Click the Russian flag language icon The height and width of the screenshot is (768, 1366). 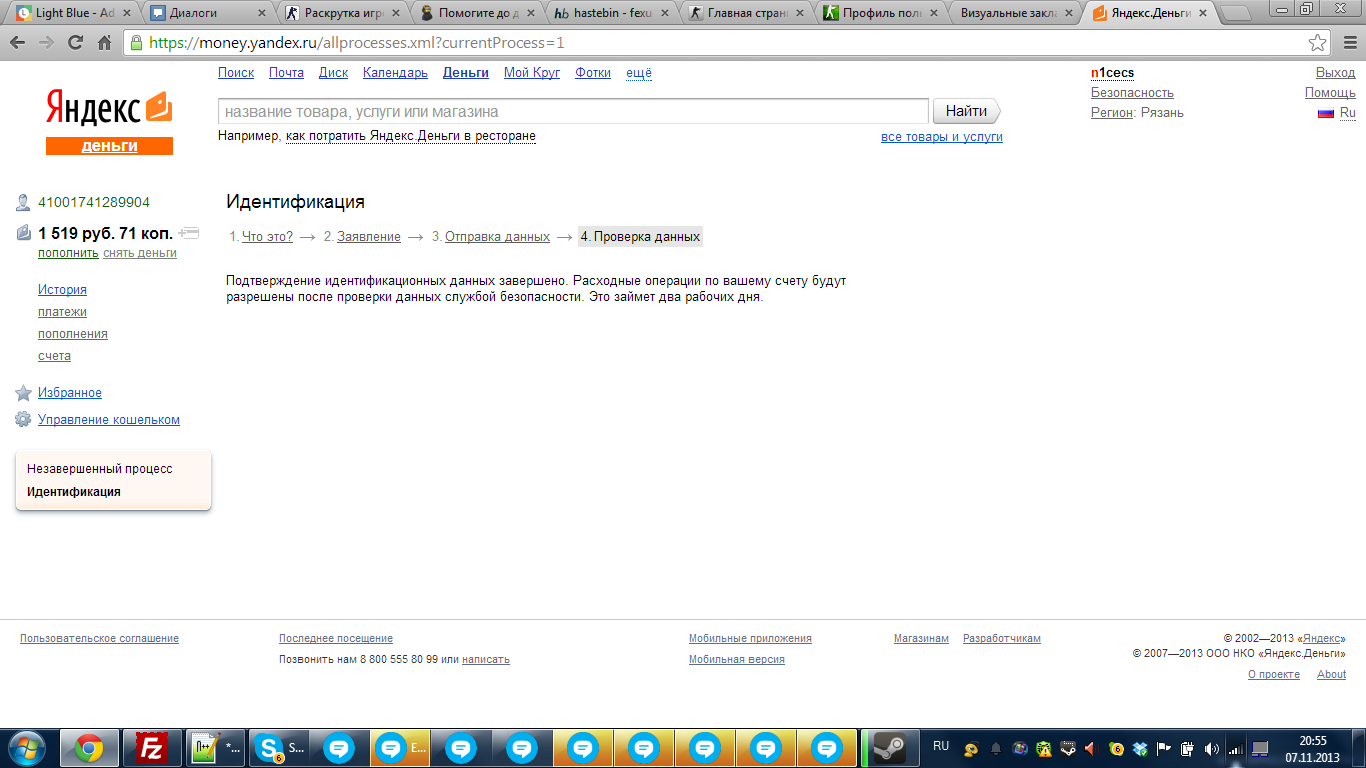(x=1326, y=113)
